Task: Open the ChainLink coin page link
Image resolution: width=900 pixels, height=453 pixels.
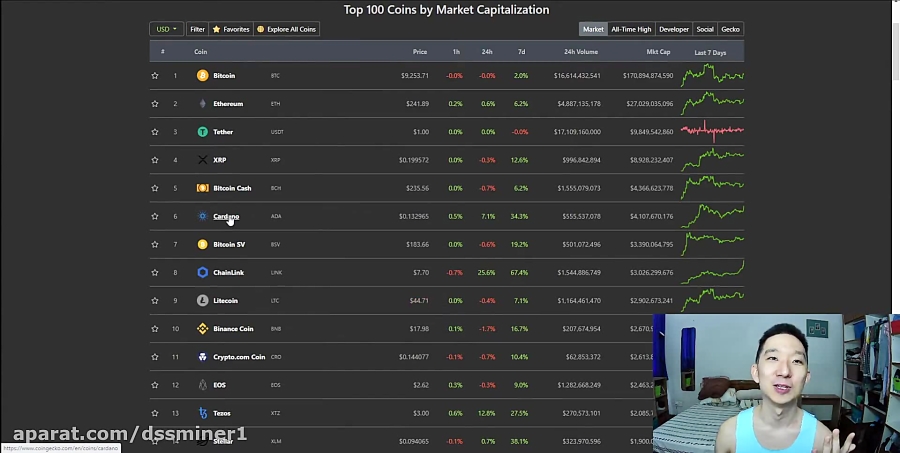Action: pos(228,272)
